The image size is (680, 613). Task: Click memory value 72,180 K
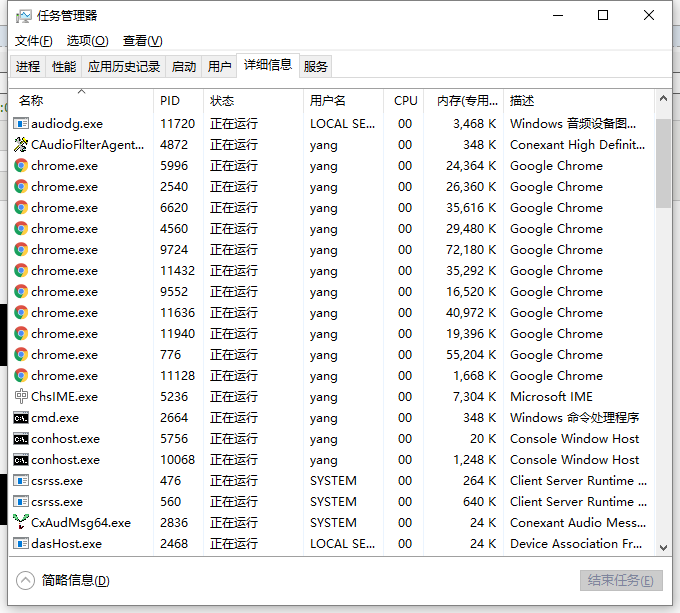(x=471, y=250)
